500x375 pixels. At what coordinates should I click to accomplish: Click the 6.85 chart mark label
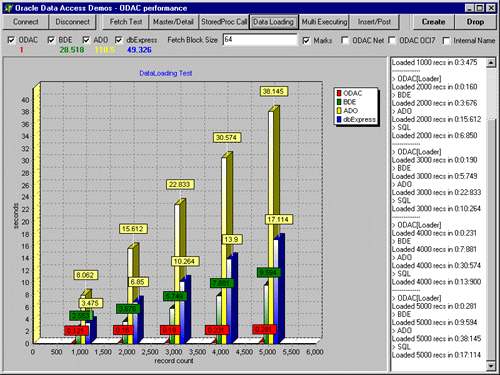(137, 282)
